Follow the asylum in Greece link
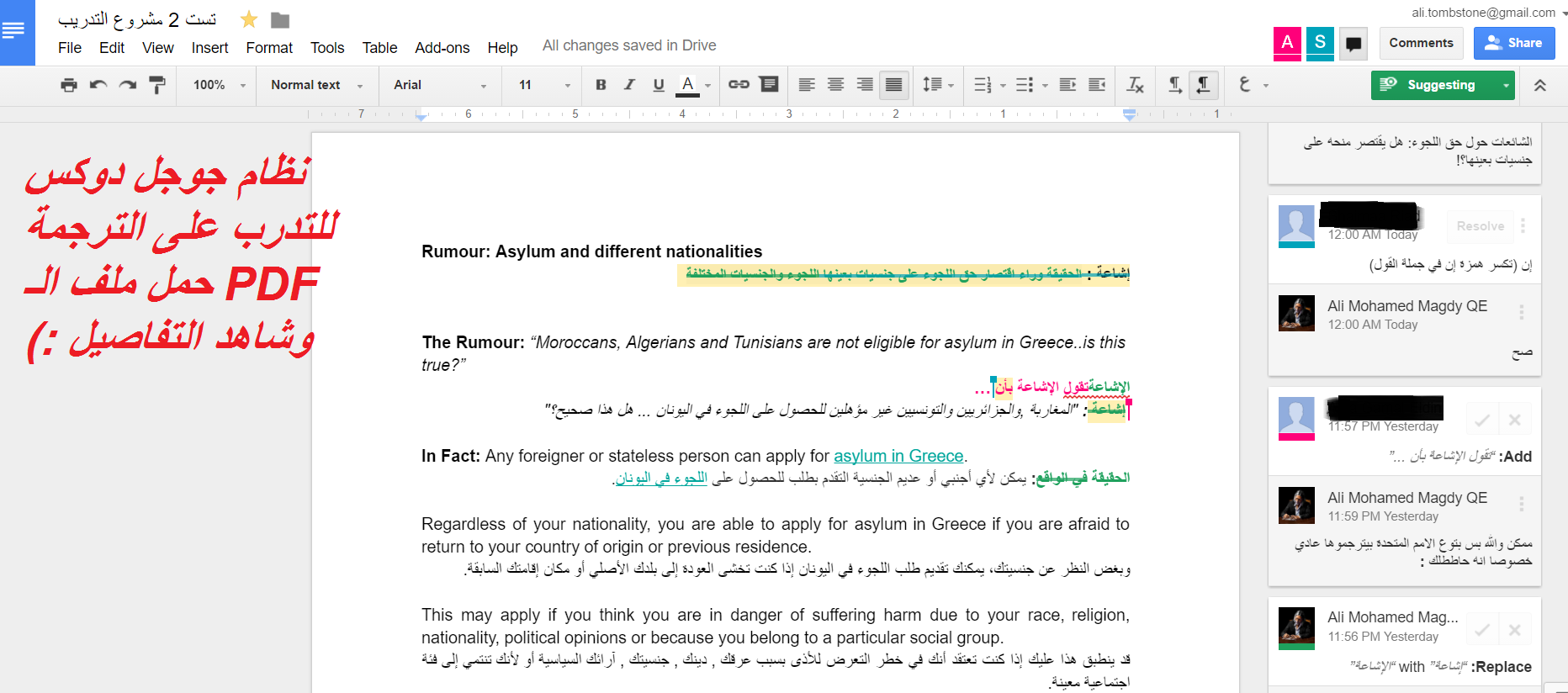This screenshot has height=693, width=1568. point(898,456)
